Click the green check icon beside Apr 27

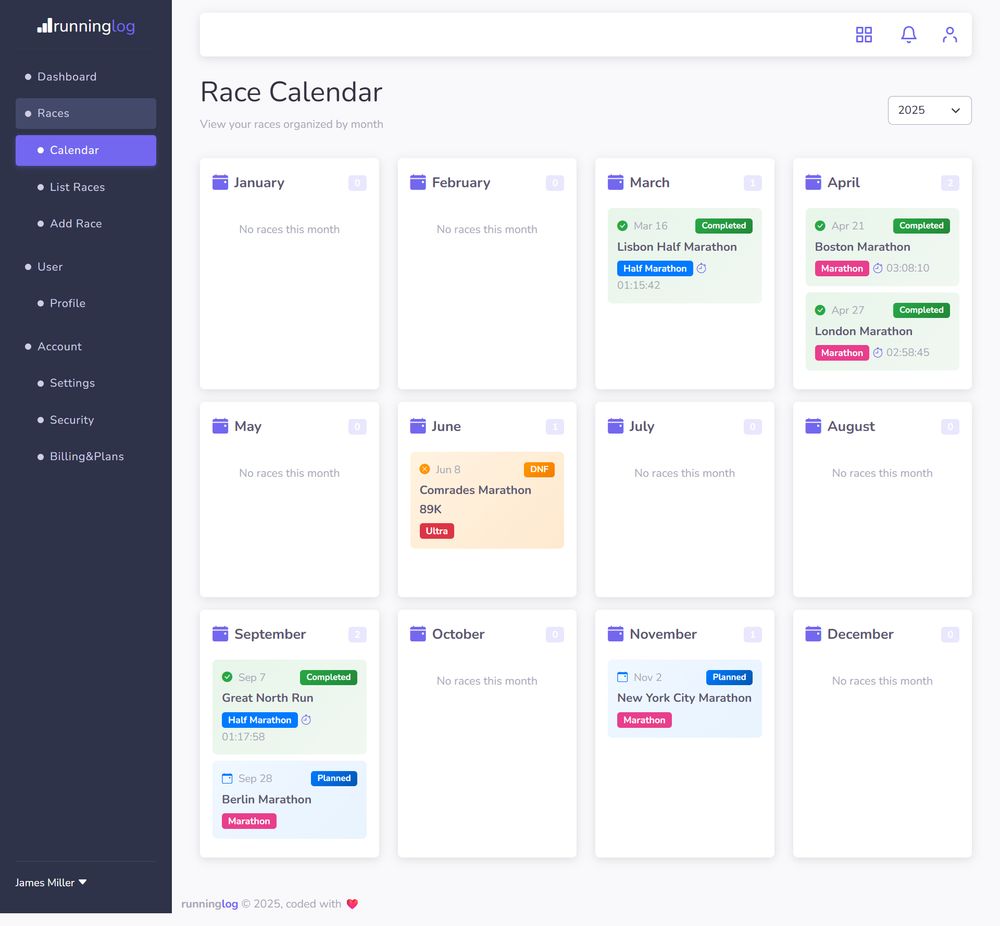(820, 310)
